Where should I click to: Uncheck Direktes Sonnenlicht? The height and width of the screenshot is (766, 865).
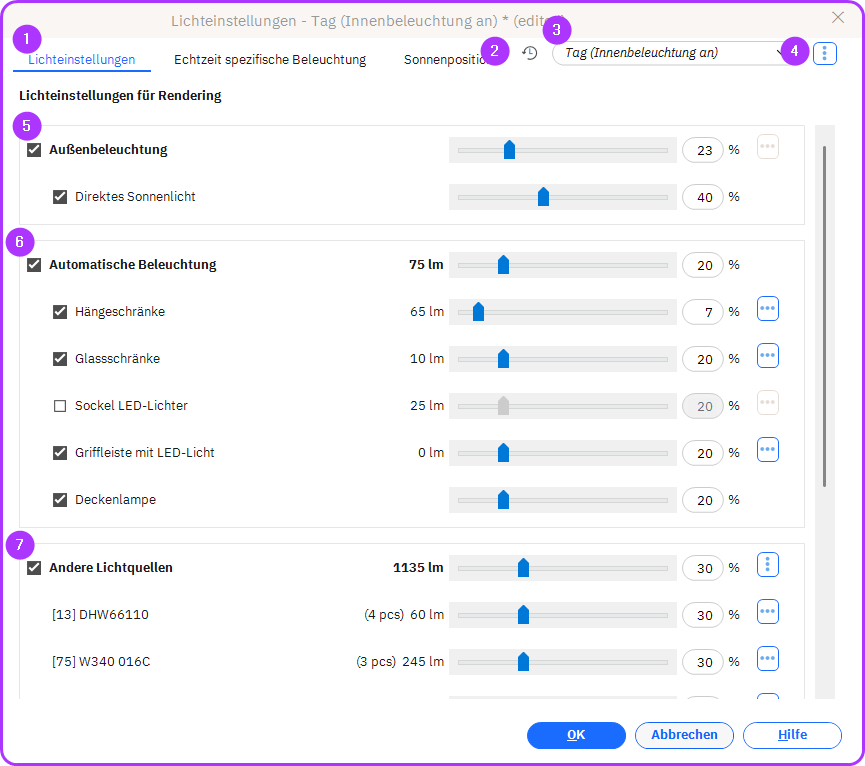coord(60,197)
